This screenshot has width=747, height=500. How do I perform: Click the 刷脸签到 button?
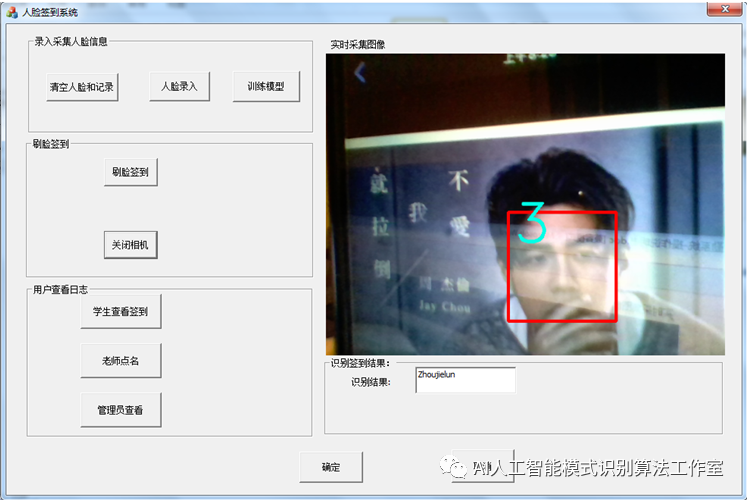click(x=131, y=172)
